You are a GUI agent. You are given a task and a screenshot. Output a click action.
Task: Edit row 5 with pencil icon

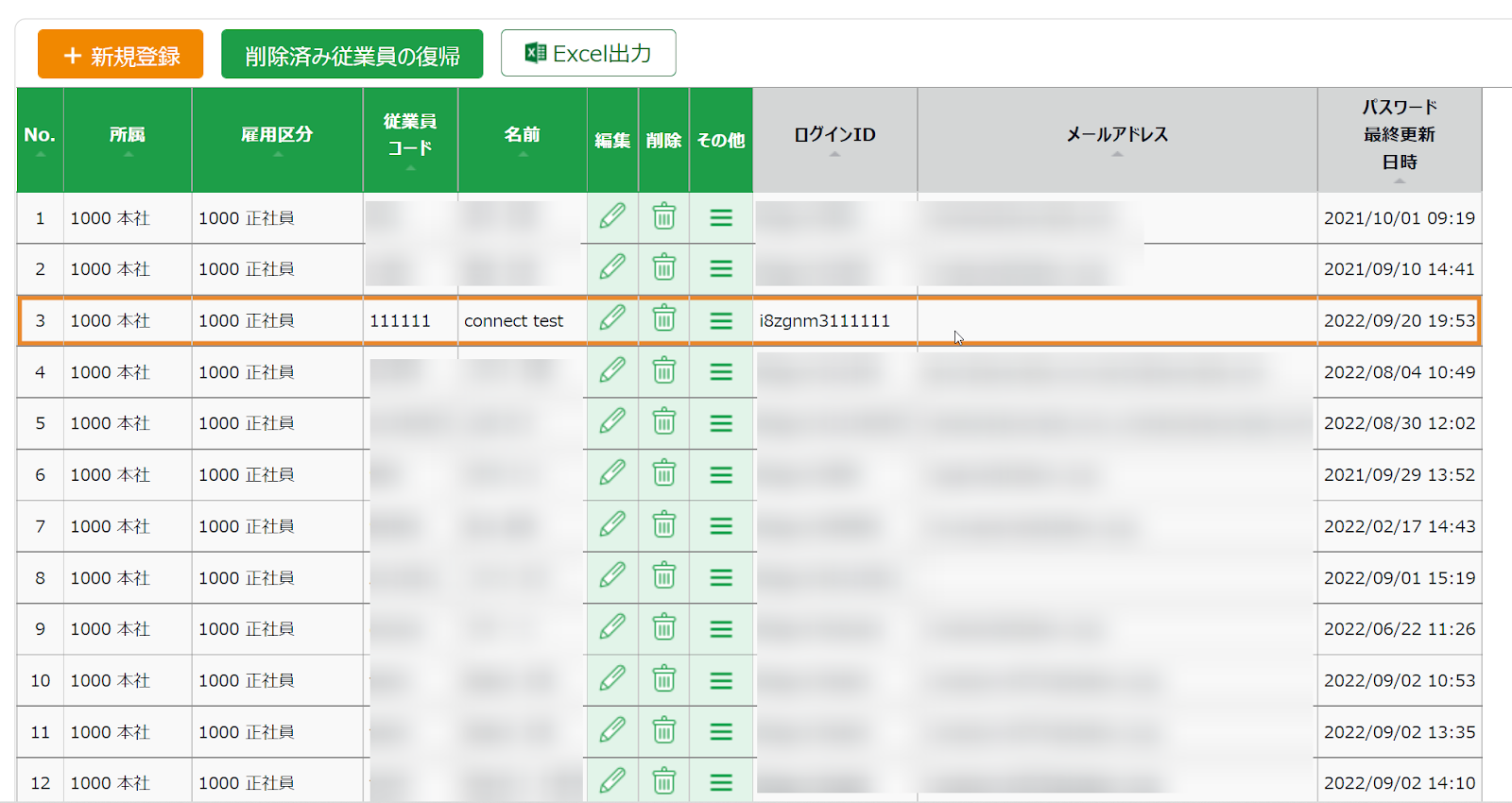tap(612, 421)
